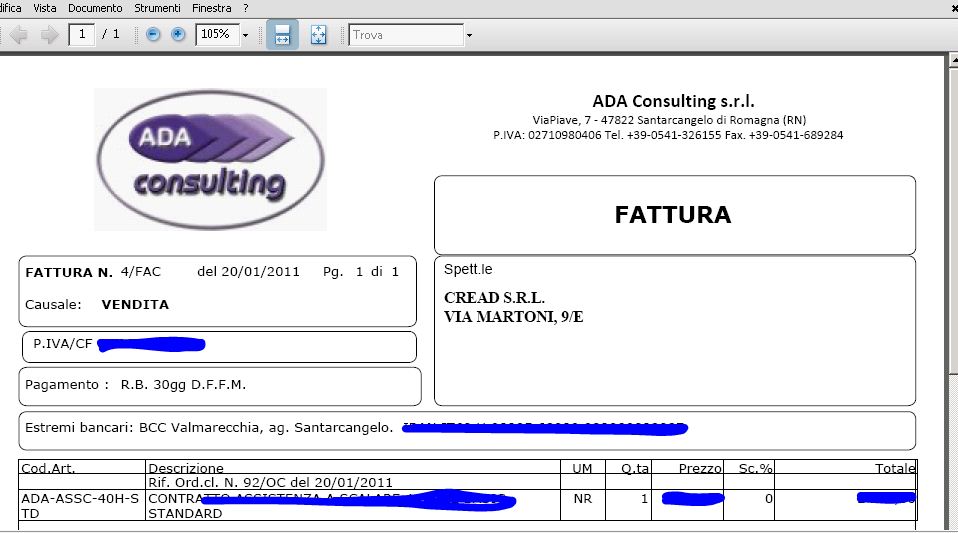
Task: Open the Documento menu
Action: pyautogui.click(x=95, y=9)
